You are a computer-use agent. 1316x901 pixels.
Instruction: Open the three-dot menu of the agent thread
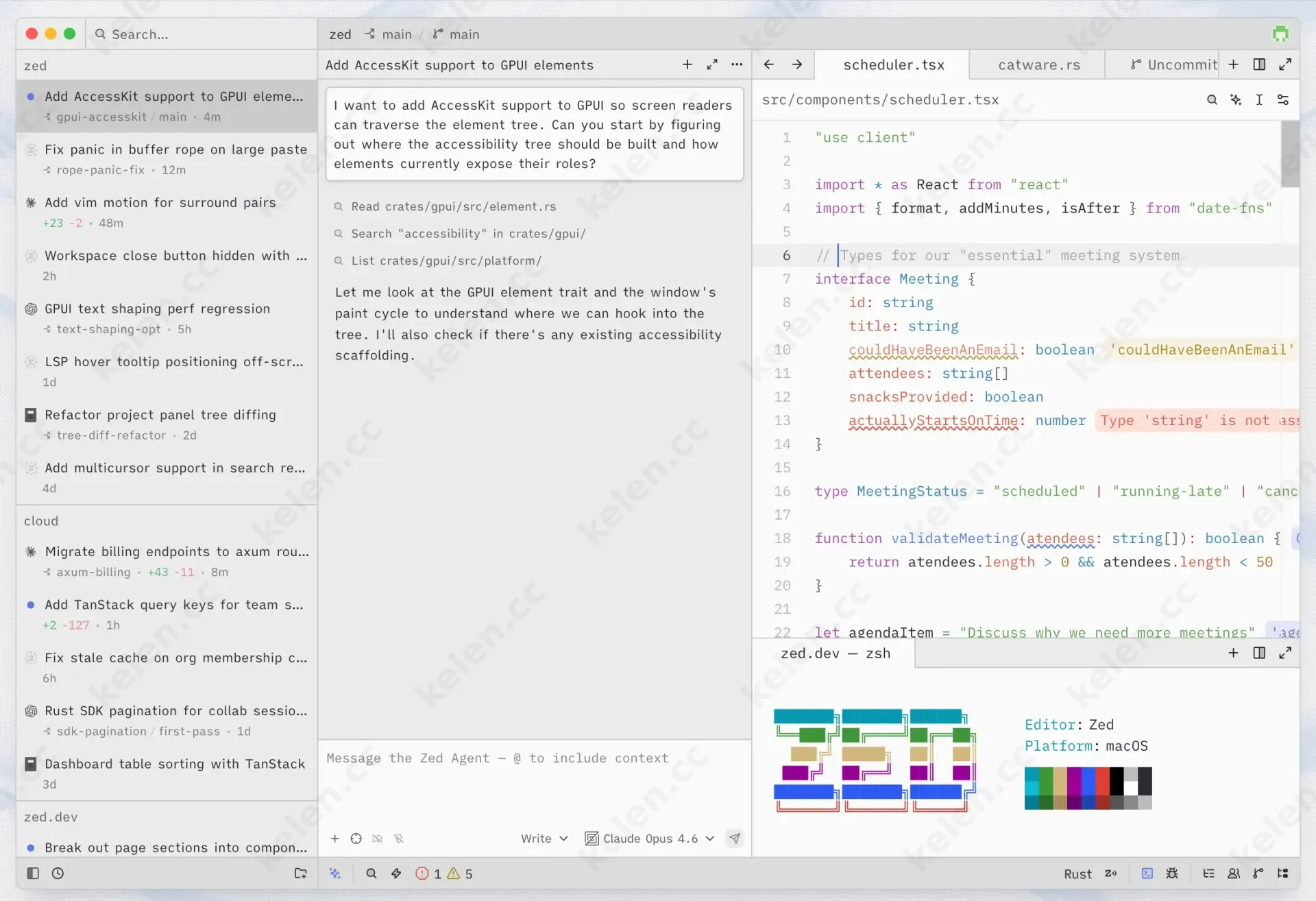[737, 64]
